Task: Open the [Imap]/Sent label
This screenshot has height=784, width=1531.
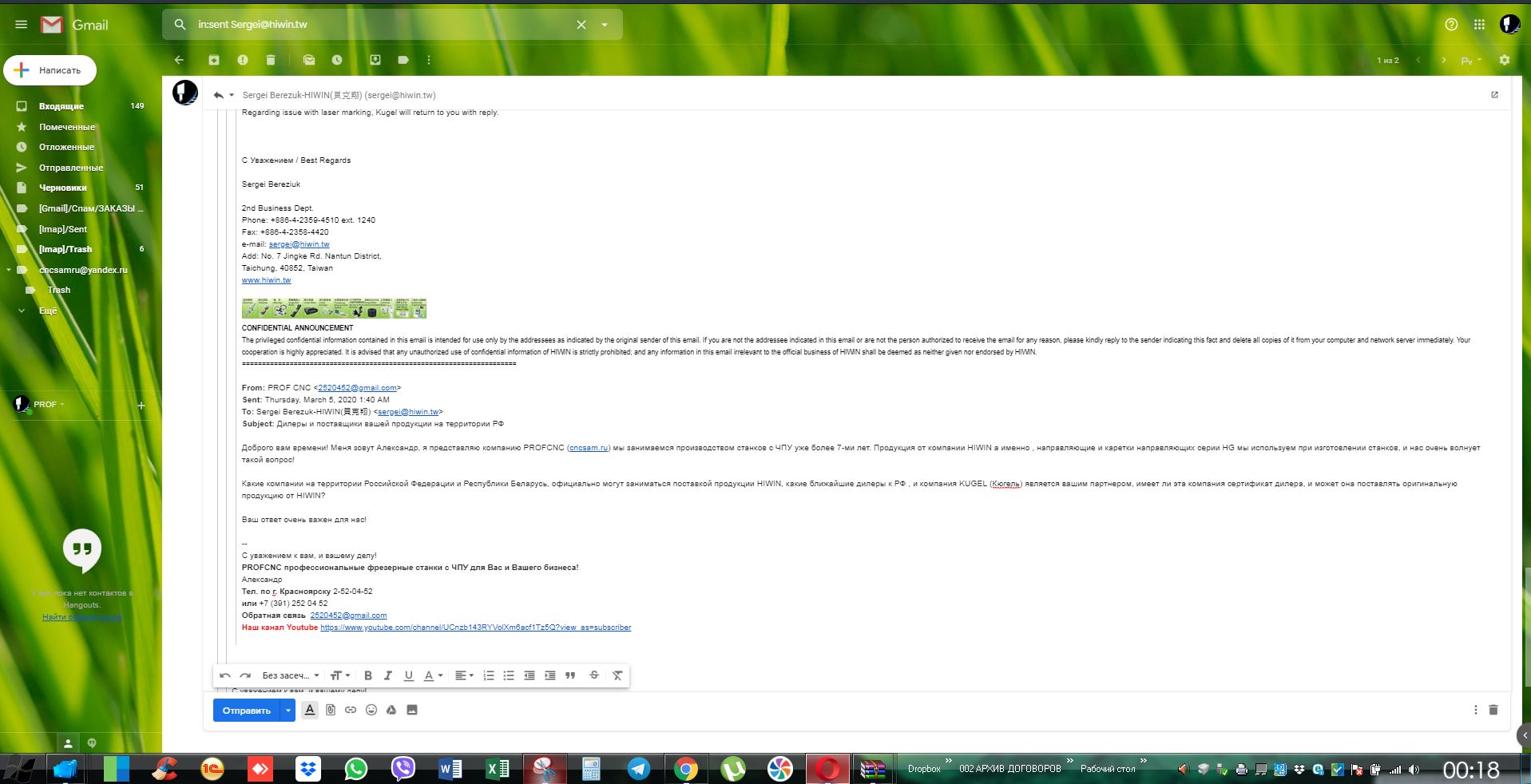Action: click(x=63, y=229)
